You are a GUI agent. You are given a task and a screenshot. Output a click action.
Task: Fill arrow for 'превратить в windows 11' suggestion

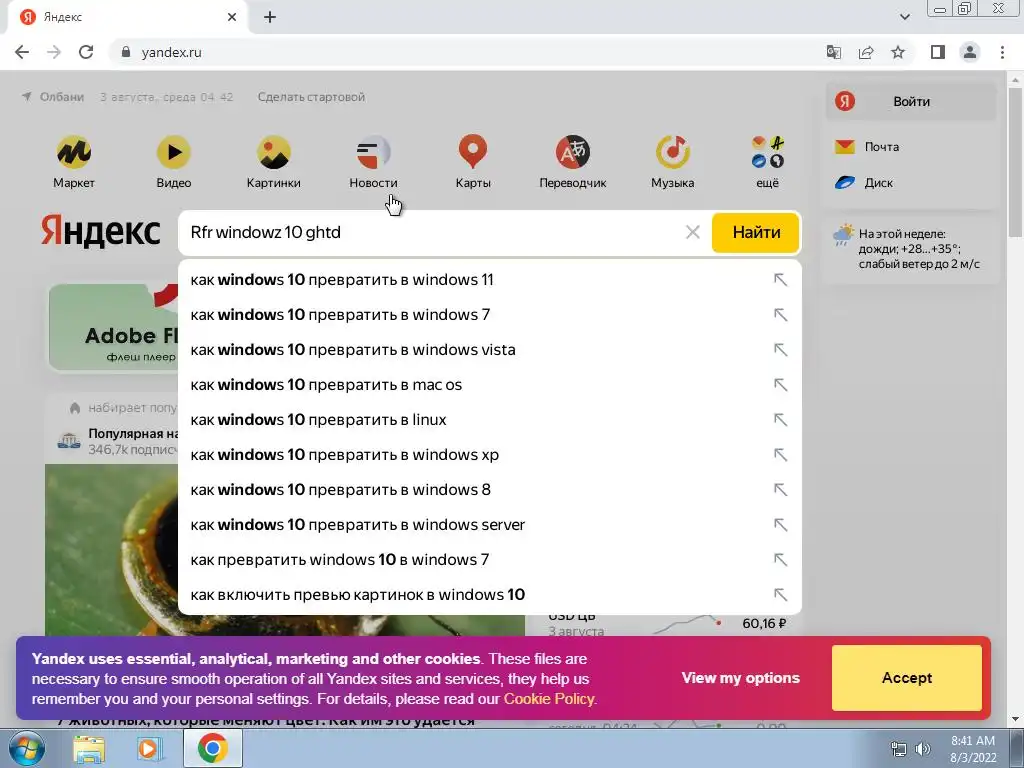[780, 280]
